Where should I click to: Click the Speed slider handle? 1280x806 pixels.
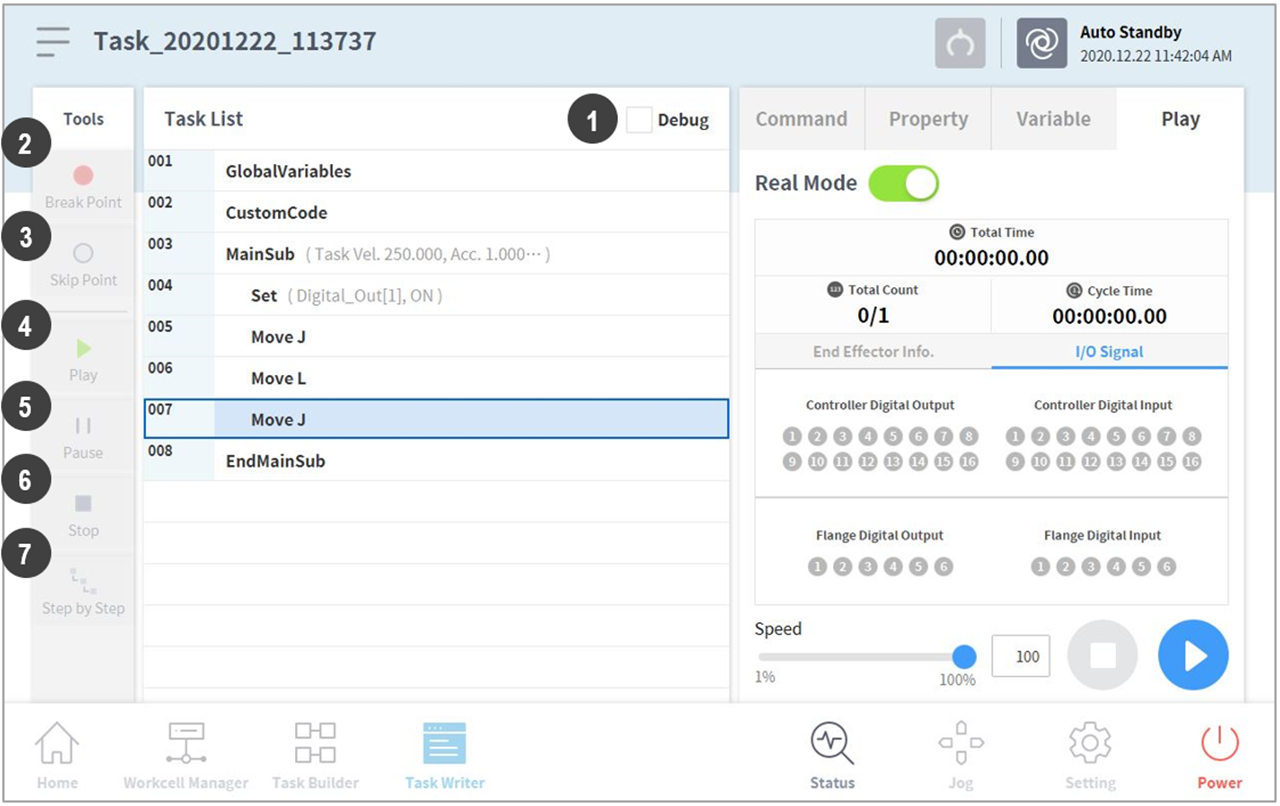tap(964, 657)
